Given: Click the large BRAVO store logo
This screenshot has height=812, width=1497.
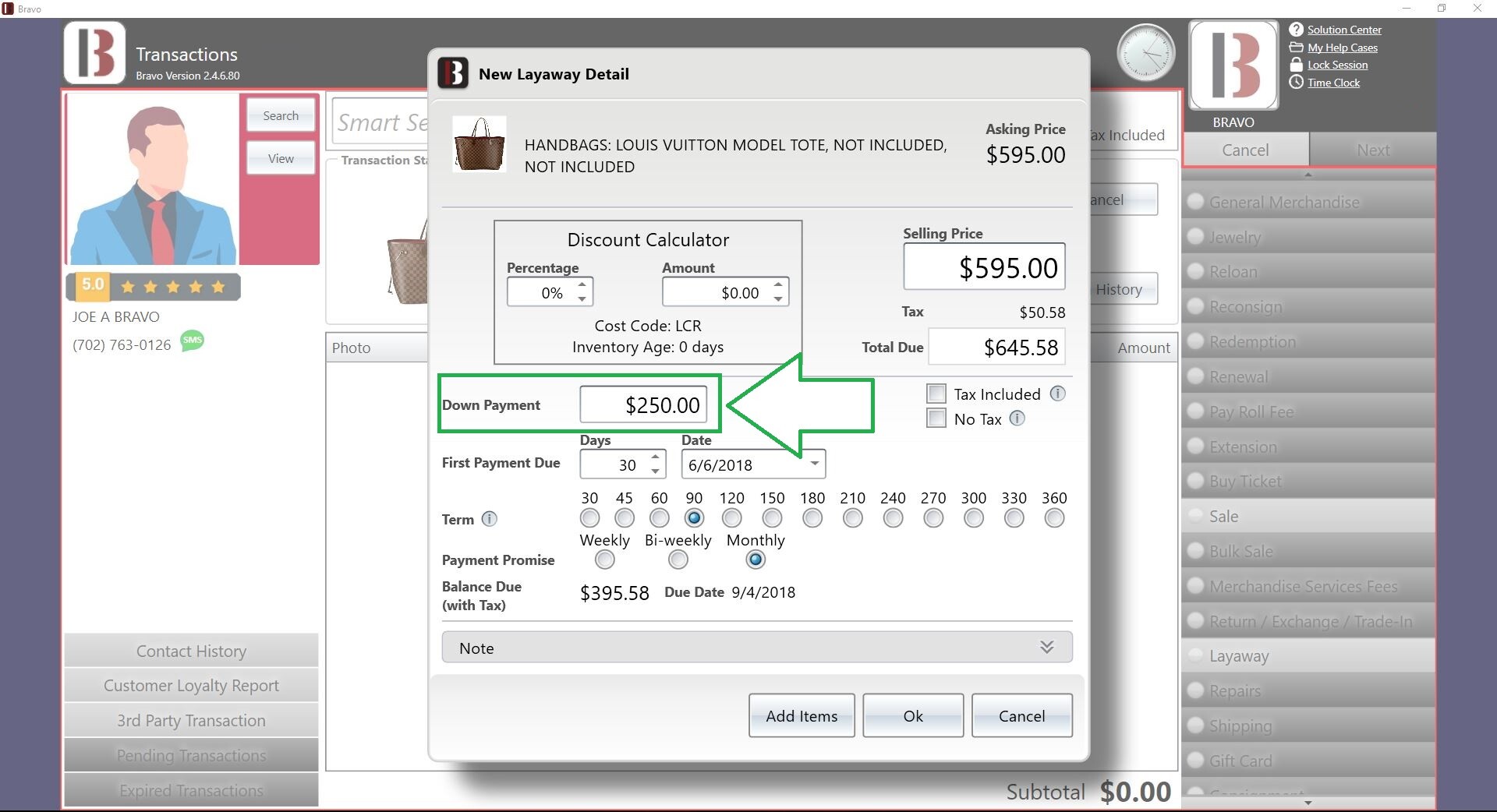Looking at the screenshot, I should click(x=1233, y=65).
